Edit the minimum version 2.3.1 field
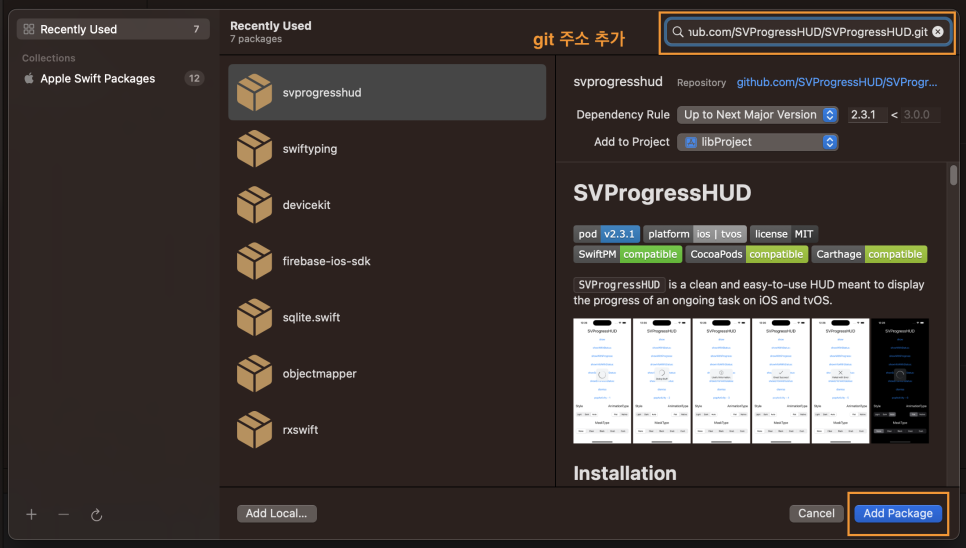Viewport: 966px width, 548px height. click(867, 115)
